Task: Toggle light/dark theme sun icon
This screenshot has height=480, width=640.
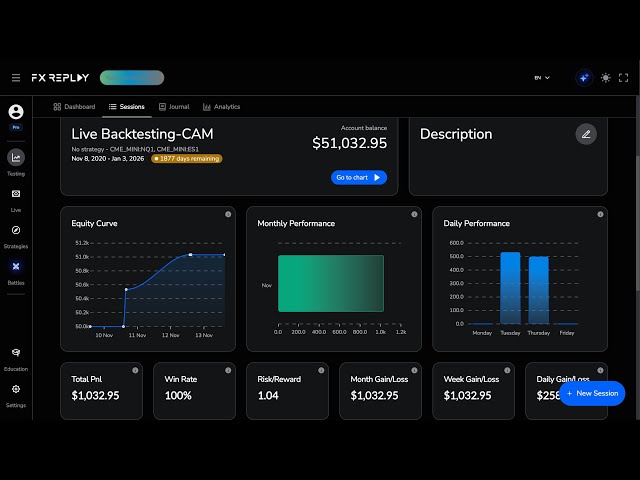Action: 606,78
